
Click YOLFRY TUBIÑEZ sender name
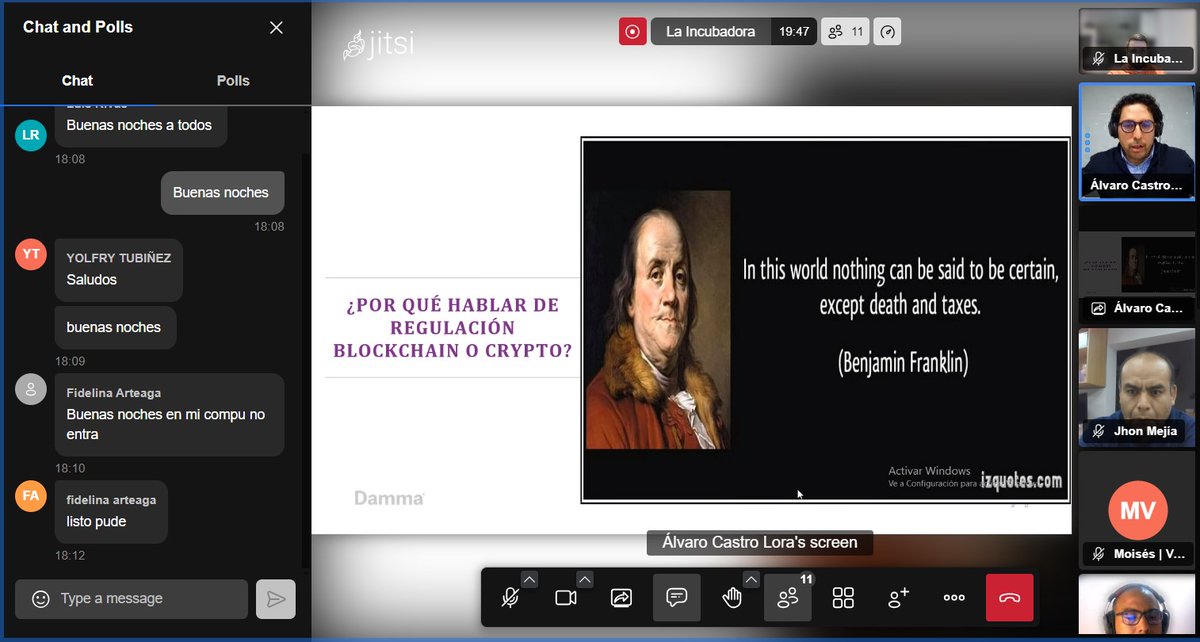(x=119, y=258)
